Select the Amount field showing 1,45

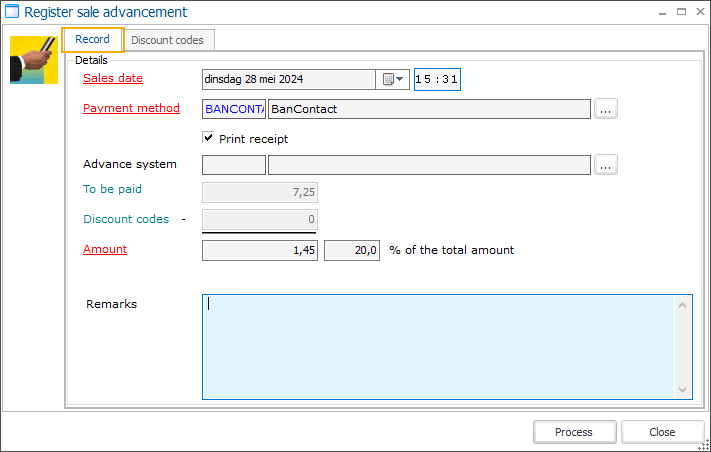pyautogui.click(x=260, y=250)
